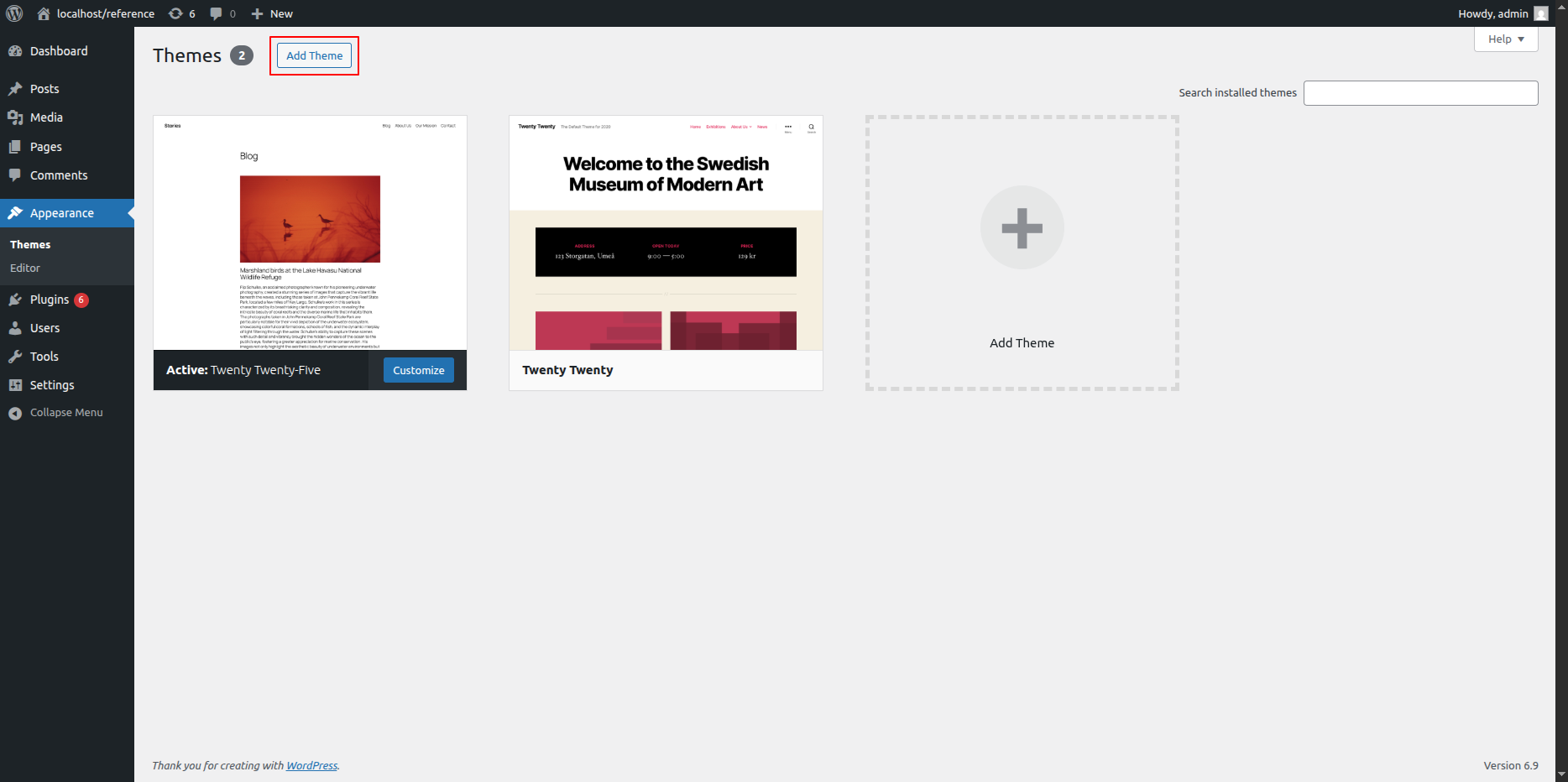
Task: Focus the Search installed themes field
Action: (1420, 93)
